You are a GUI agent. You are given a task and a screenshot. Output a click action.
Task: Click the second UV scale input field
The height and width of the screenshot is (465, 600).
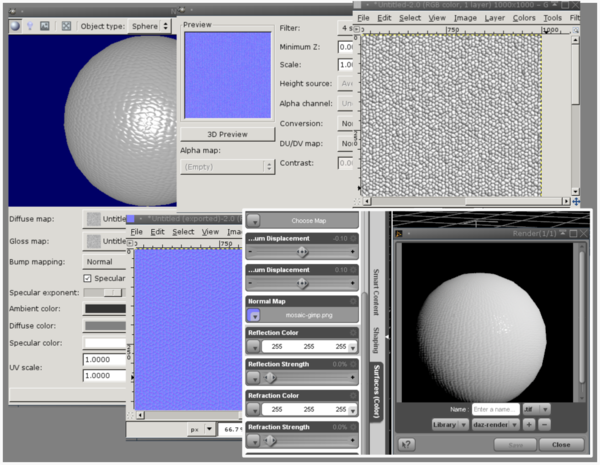(x=104, y=375)
